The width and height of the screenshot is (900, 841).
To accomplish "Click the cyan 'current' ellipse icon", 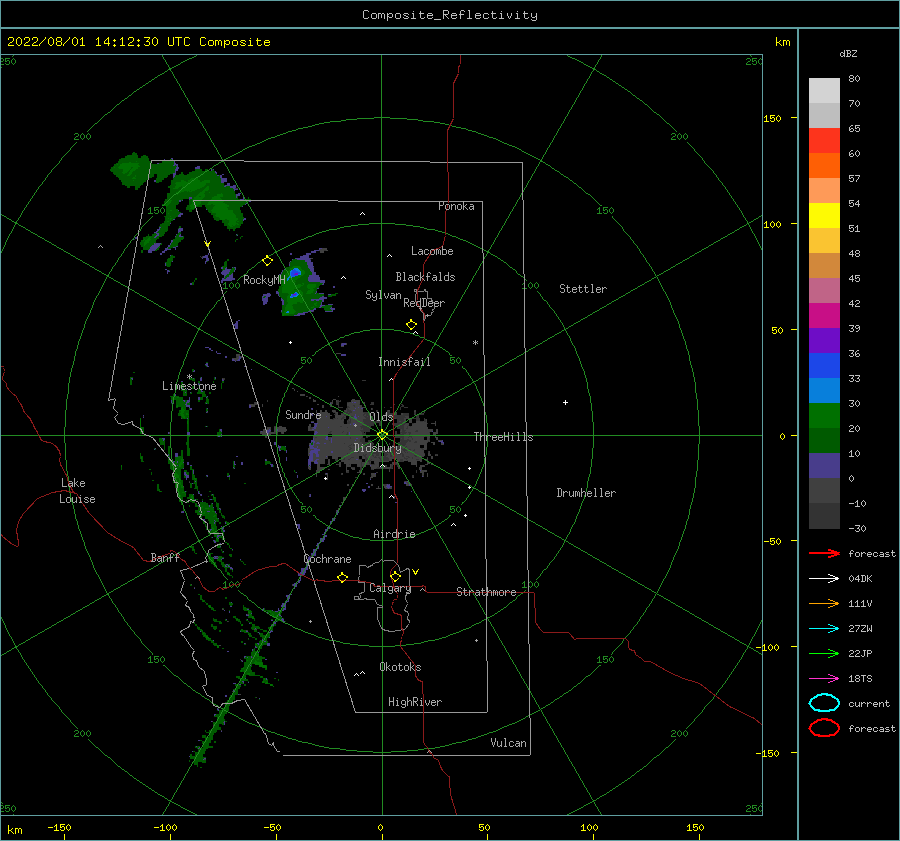I will [824, 703].
